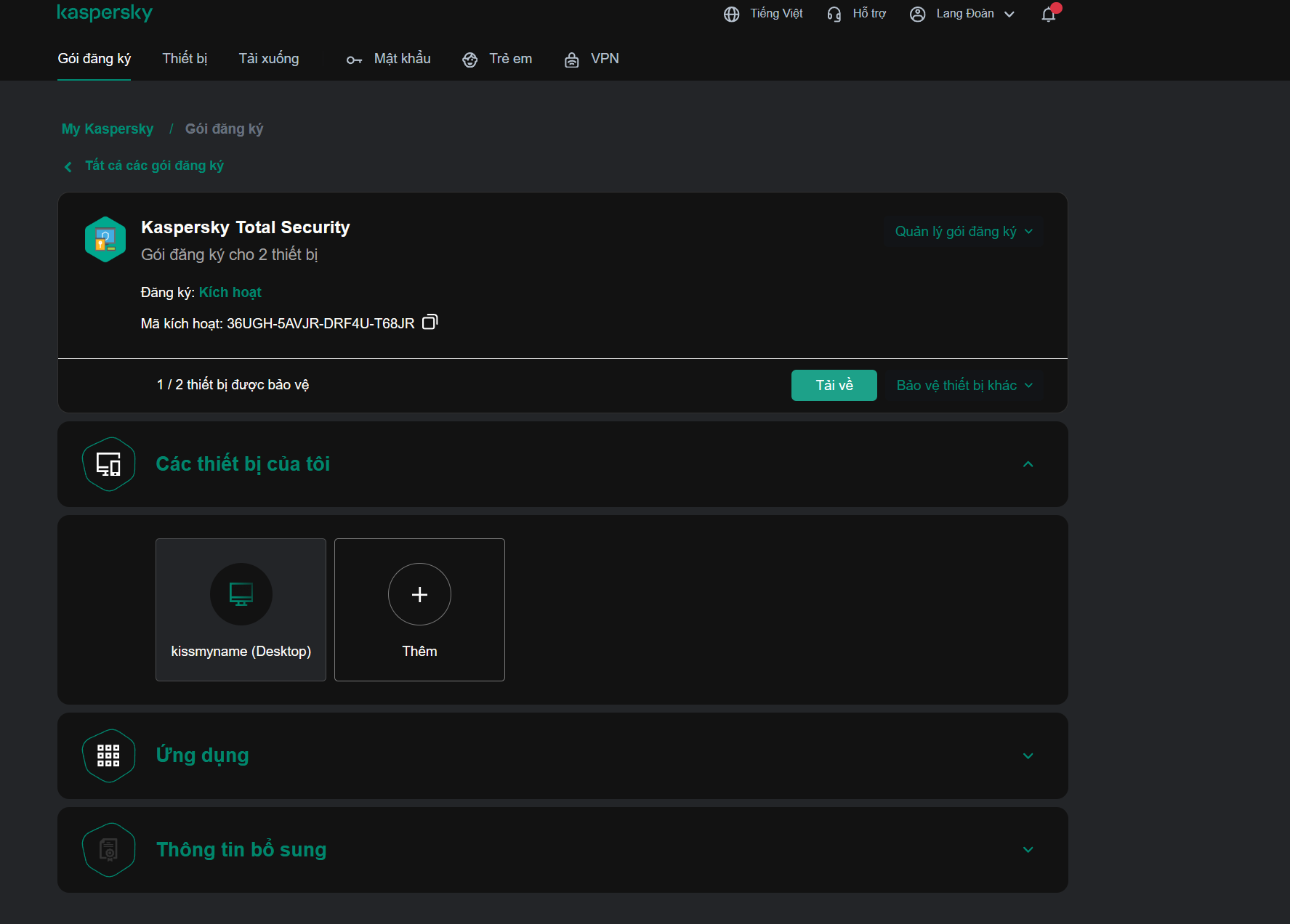This screenshot has height=924, width=1290.
Task: Click the Kaspersky Total Security product icon
Action: click(x=105, y=239)
